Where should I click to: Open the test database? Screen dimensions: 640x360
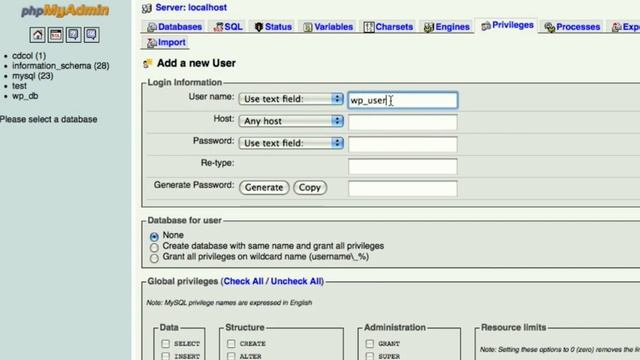(x=19, y=86)
